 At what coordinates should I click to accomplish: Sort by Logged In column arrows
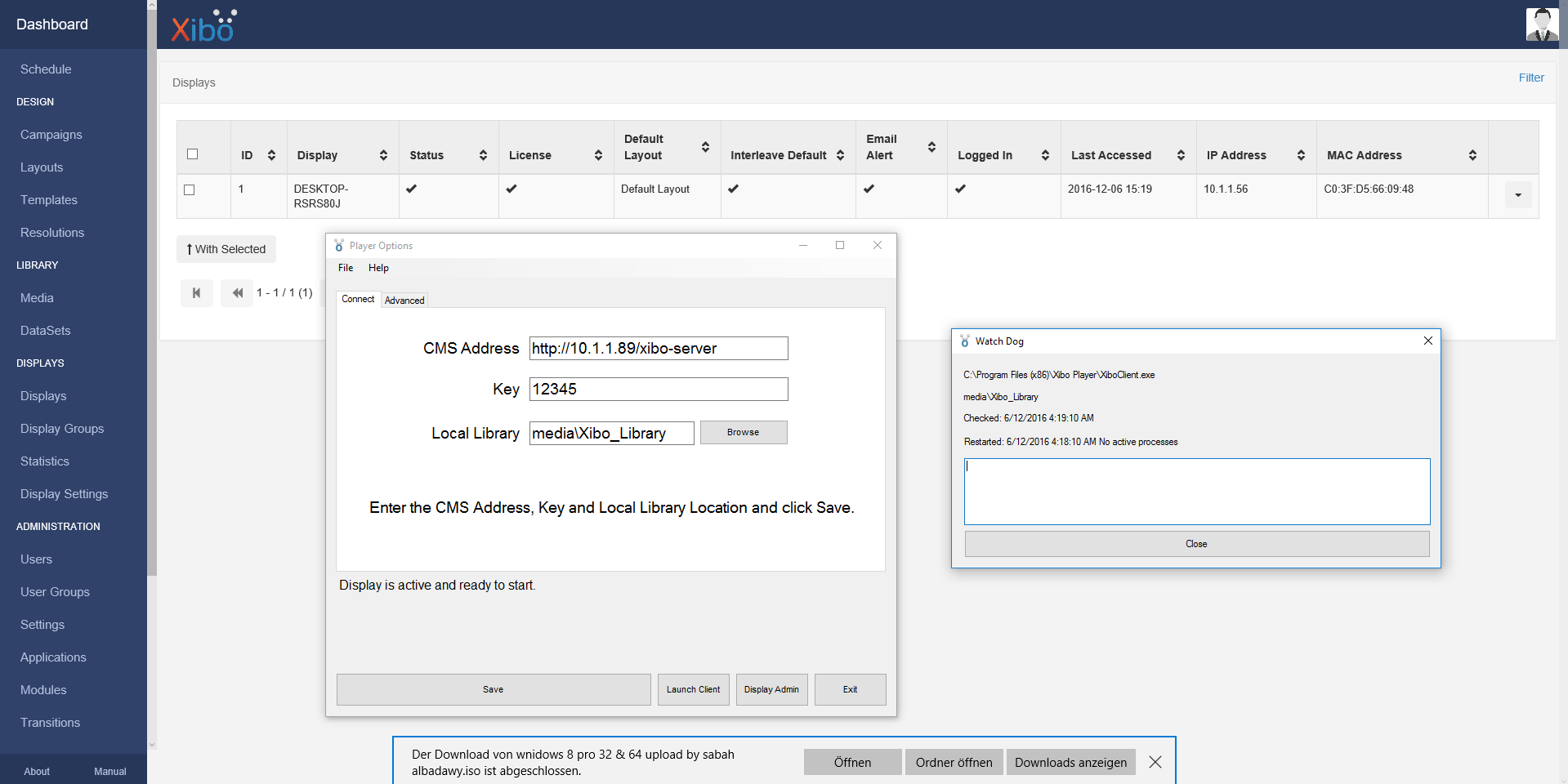pos(1045,155)
